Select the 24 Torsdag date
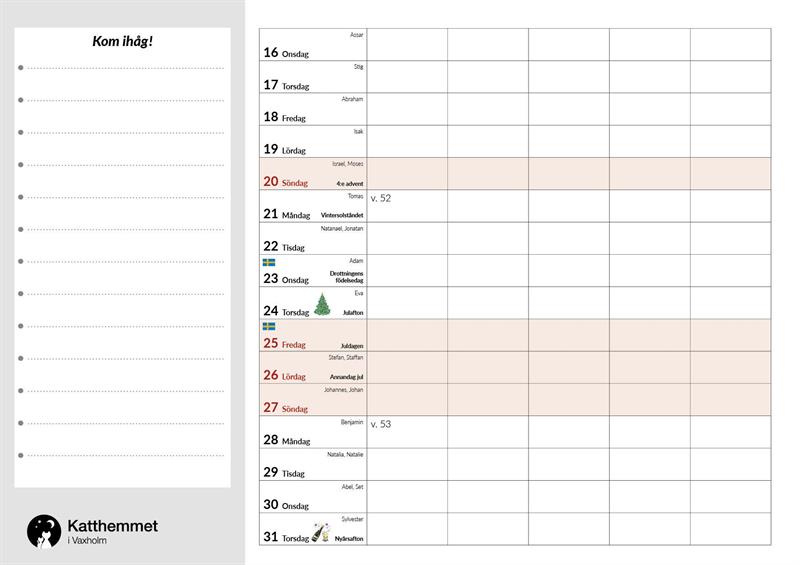This screenshot has height=565, width=800. tap(285, 311)
